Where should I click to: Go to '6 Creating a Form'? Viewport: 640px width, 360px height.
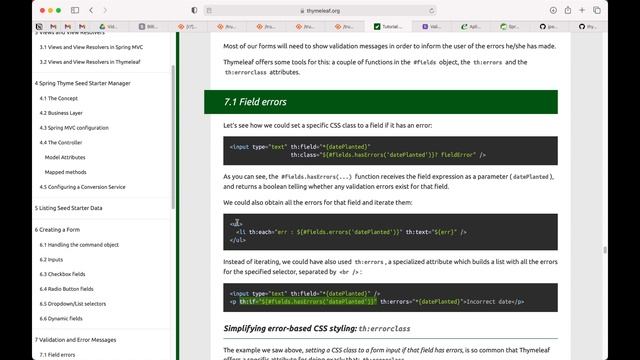pos(57,230)
